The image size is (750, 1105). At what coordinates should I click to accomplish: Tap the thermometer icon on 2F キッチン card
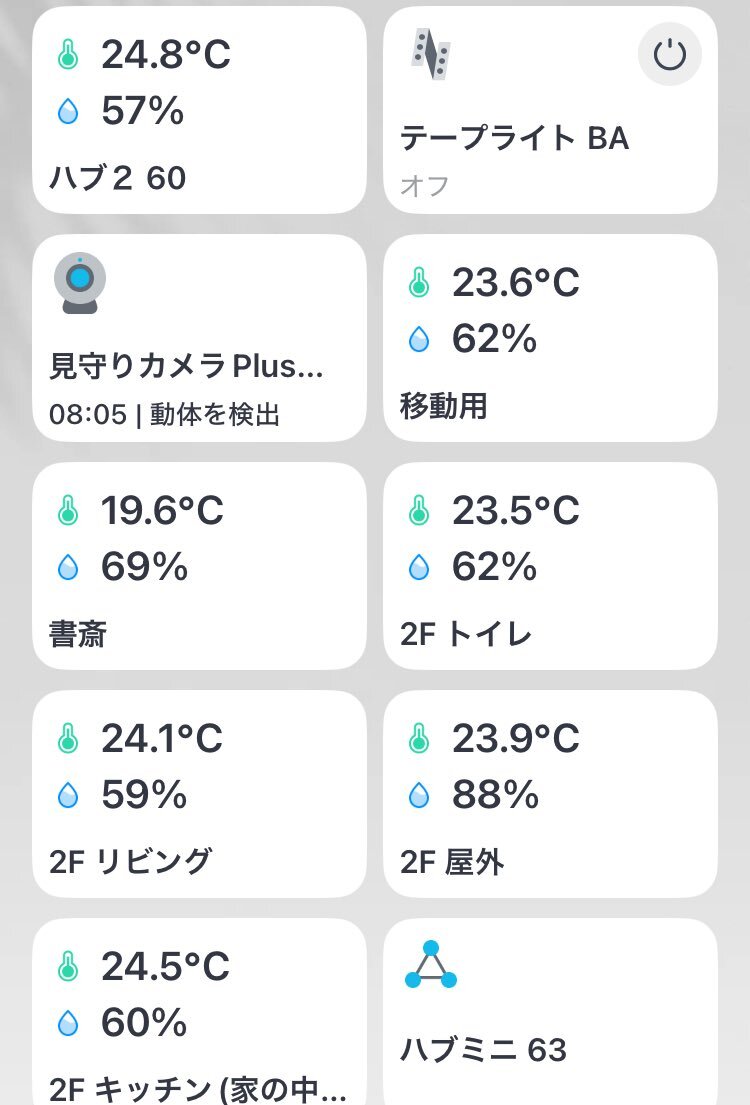pos(68,966)
